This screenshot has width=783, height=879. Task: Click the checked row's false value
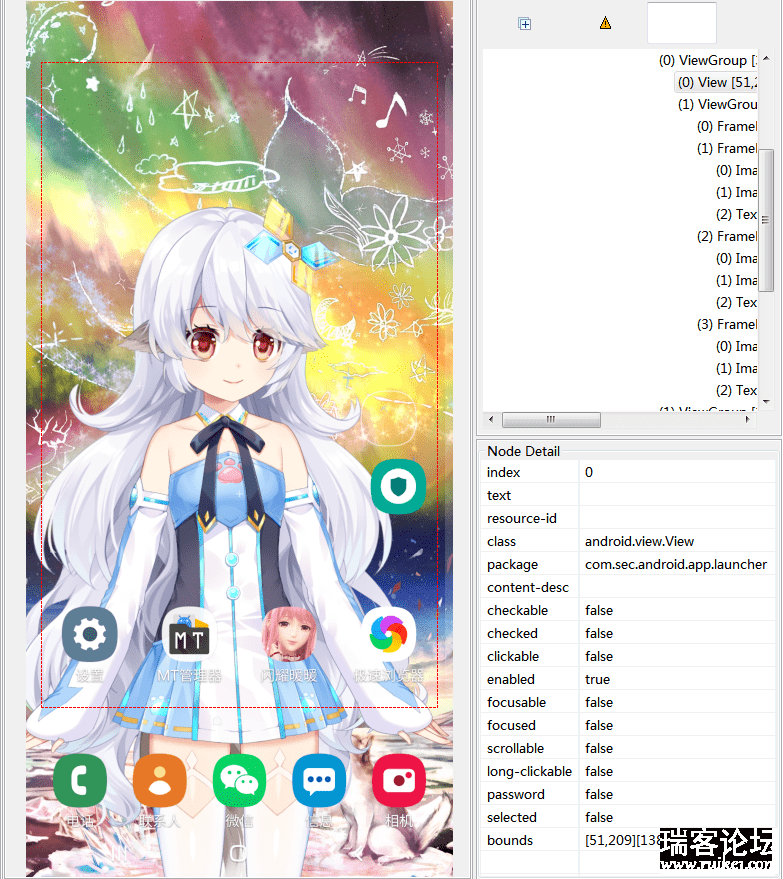point(599,633)
